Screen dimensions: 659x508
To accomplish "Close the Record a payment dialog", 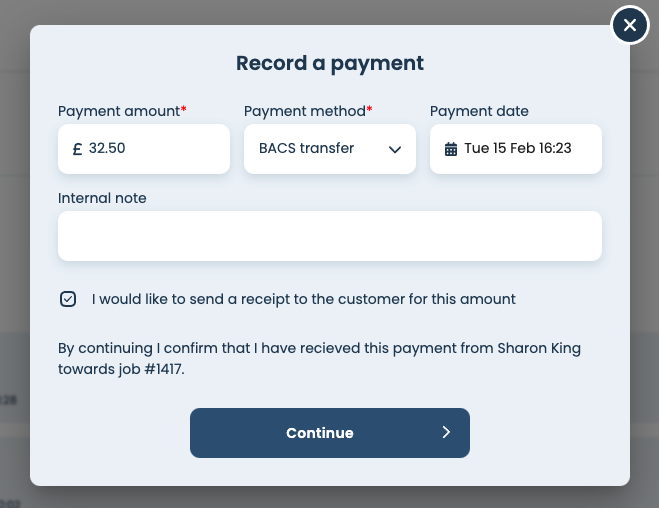I will (629, 26).
